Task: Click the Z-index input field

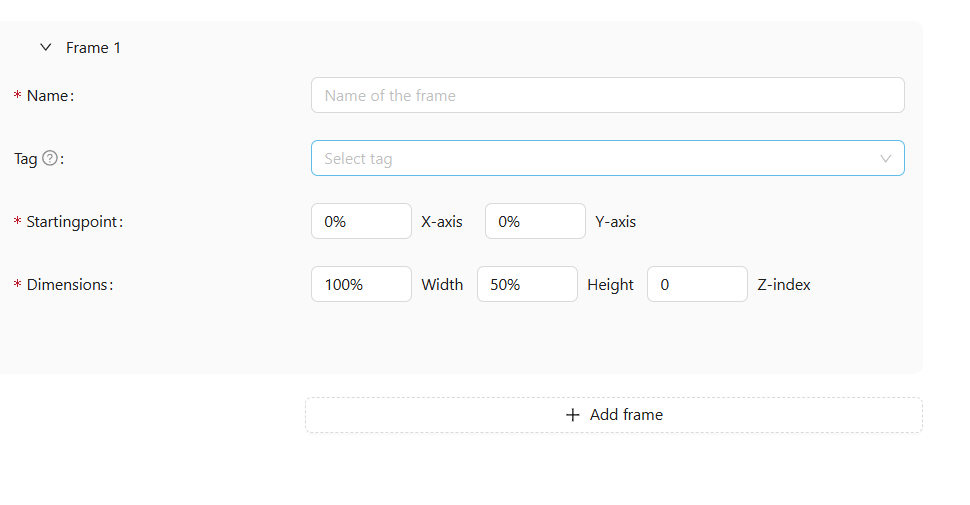Action: 697,284
